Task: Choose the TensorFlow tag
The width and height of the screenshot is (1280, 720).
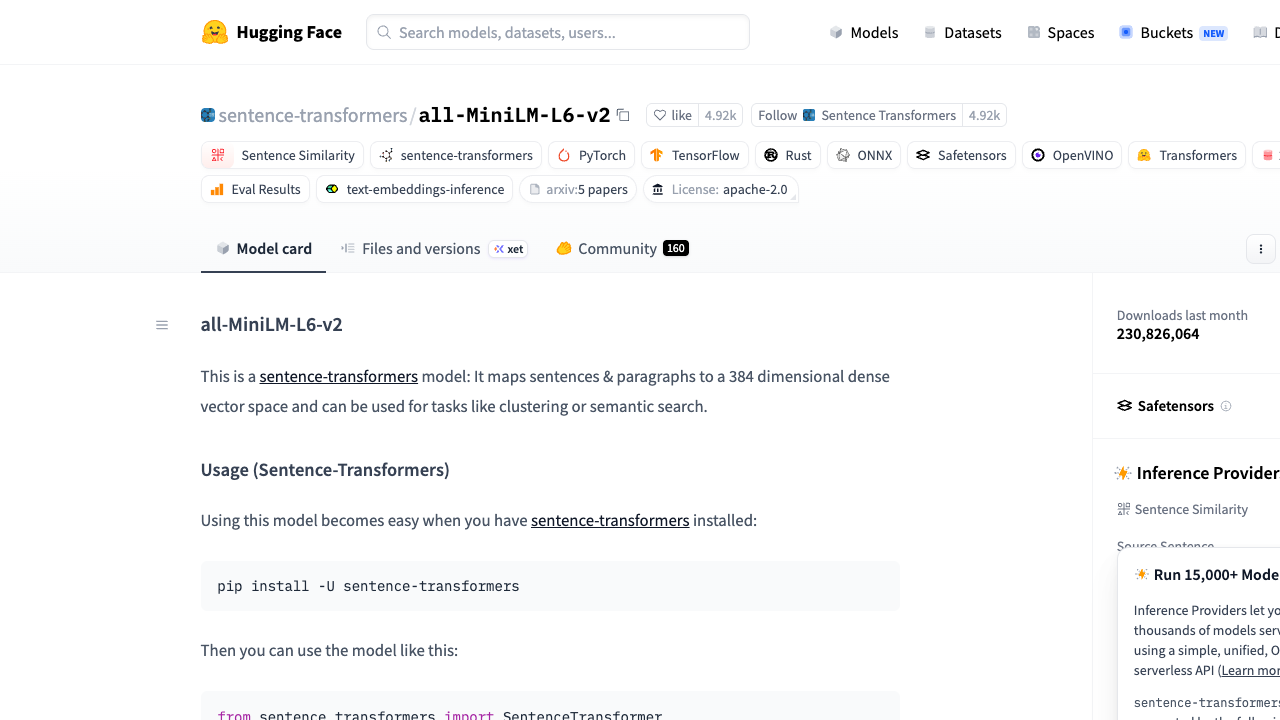Action: (x=695, y=155)
